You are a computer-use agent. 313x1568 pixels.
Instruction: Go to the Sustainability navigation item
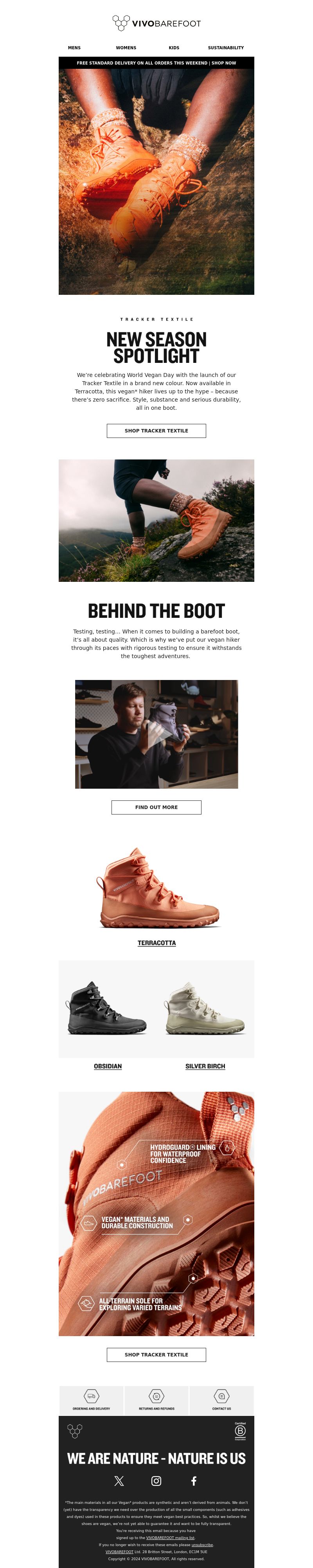click(x=226, y=47)
